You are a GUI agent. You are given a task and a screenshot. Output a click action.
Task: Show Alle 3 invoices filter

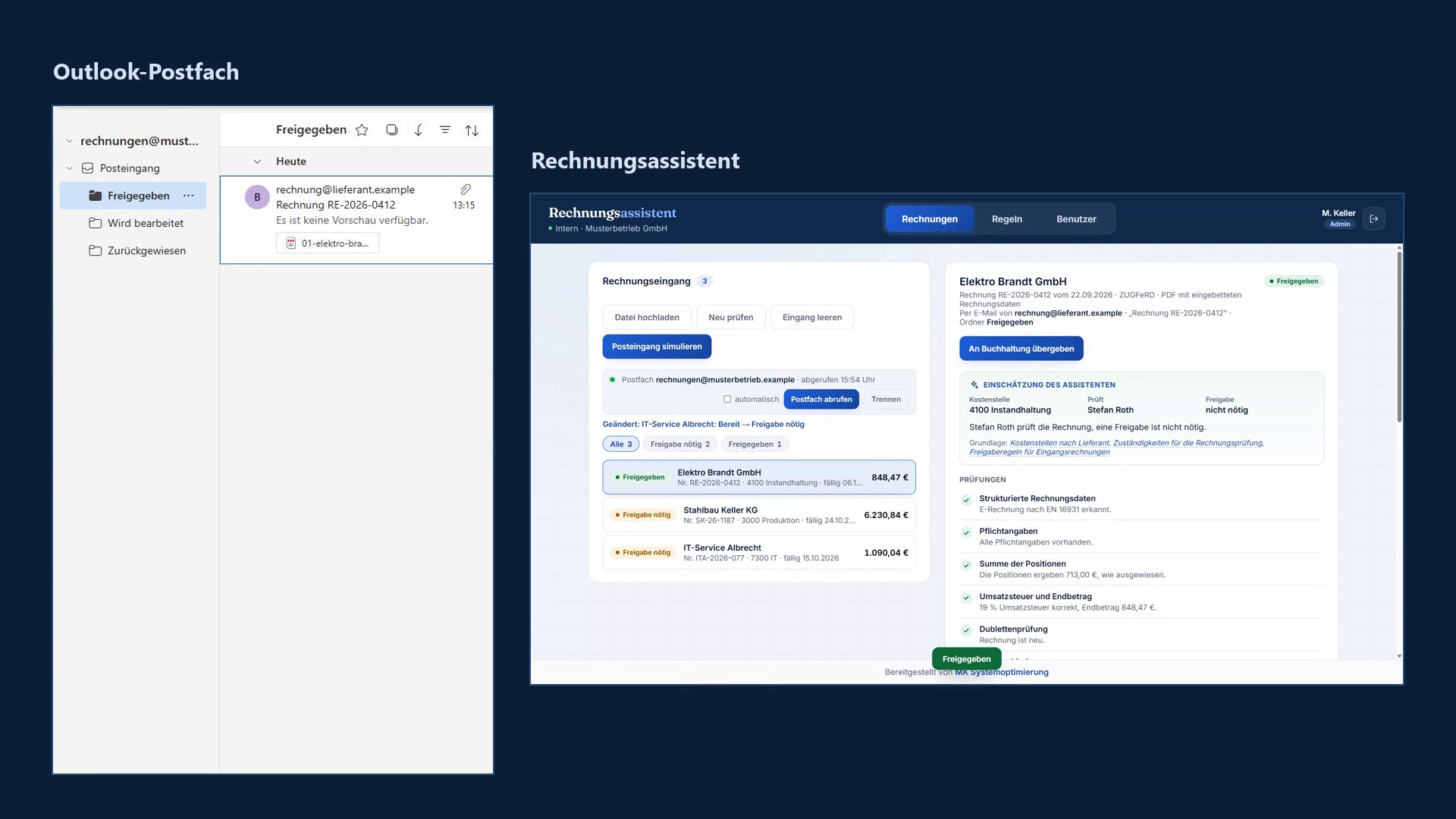click(621, 444)
